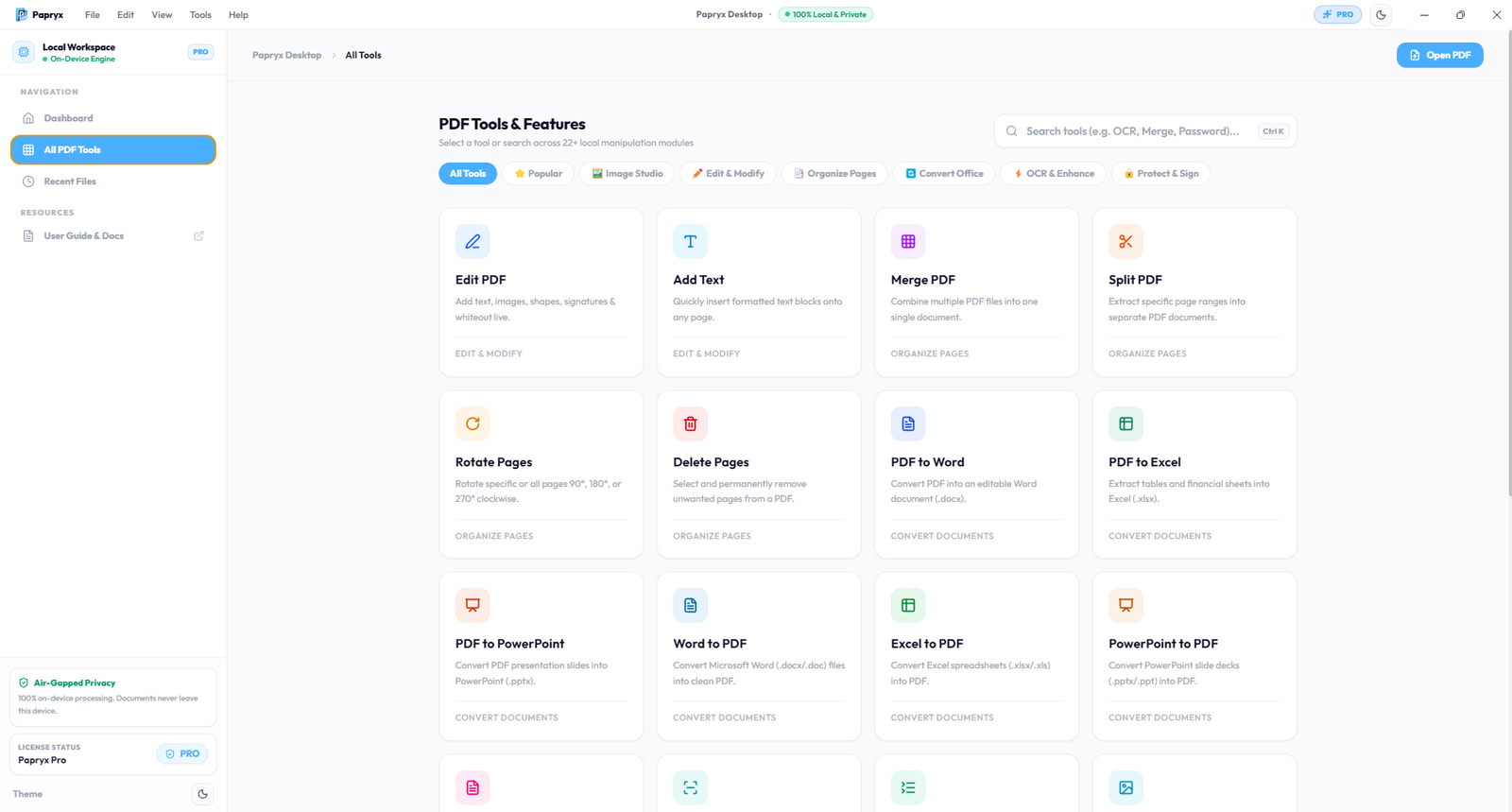
Task: Open Recent Files in sidebar
Action: click(113, 181)
